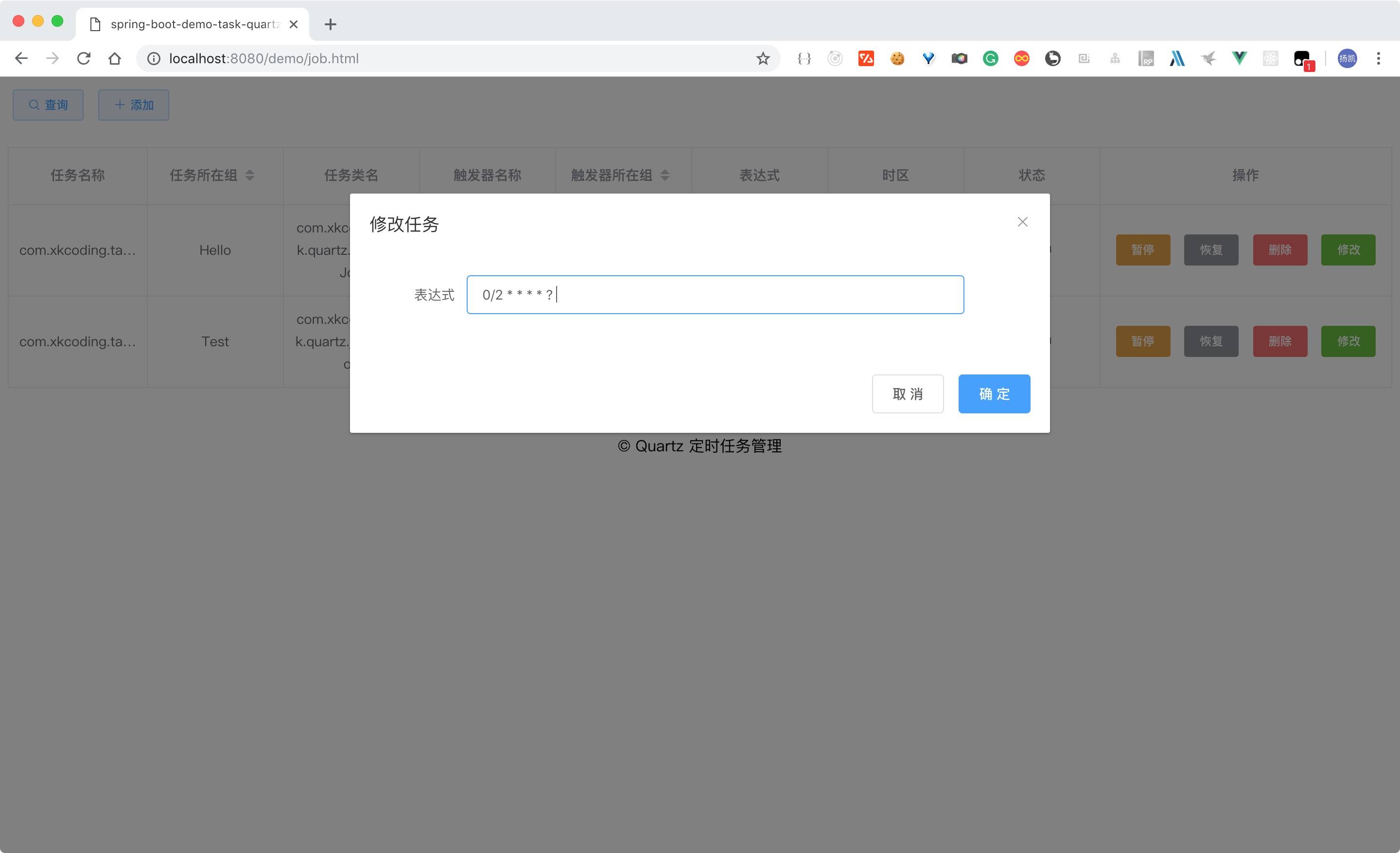Image resolution: width=1400 pixels, height=853 pixels.
Task: Click the user profile avatar
Action: point(1347,58)
